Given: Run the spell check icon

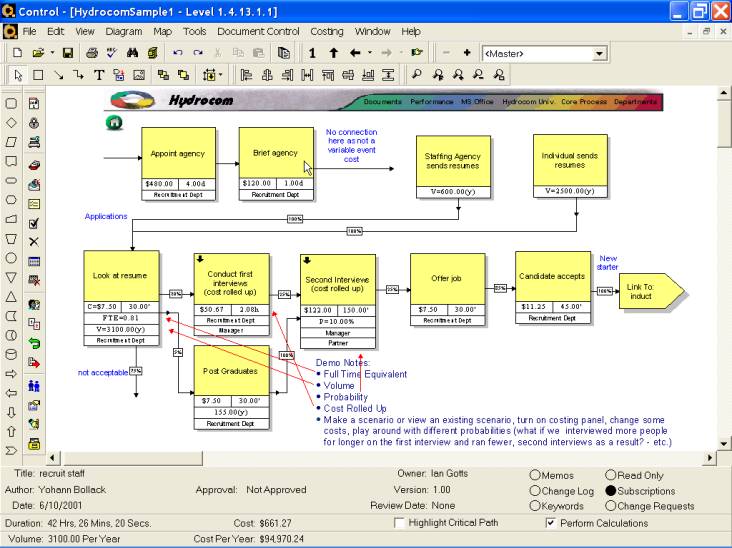Looking at the screenshot, I should click(x=112, y=53).
